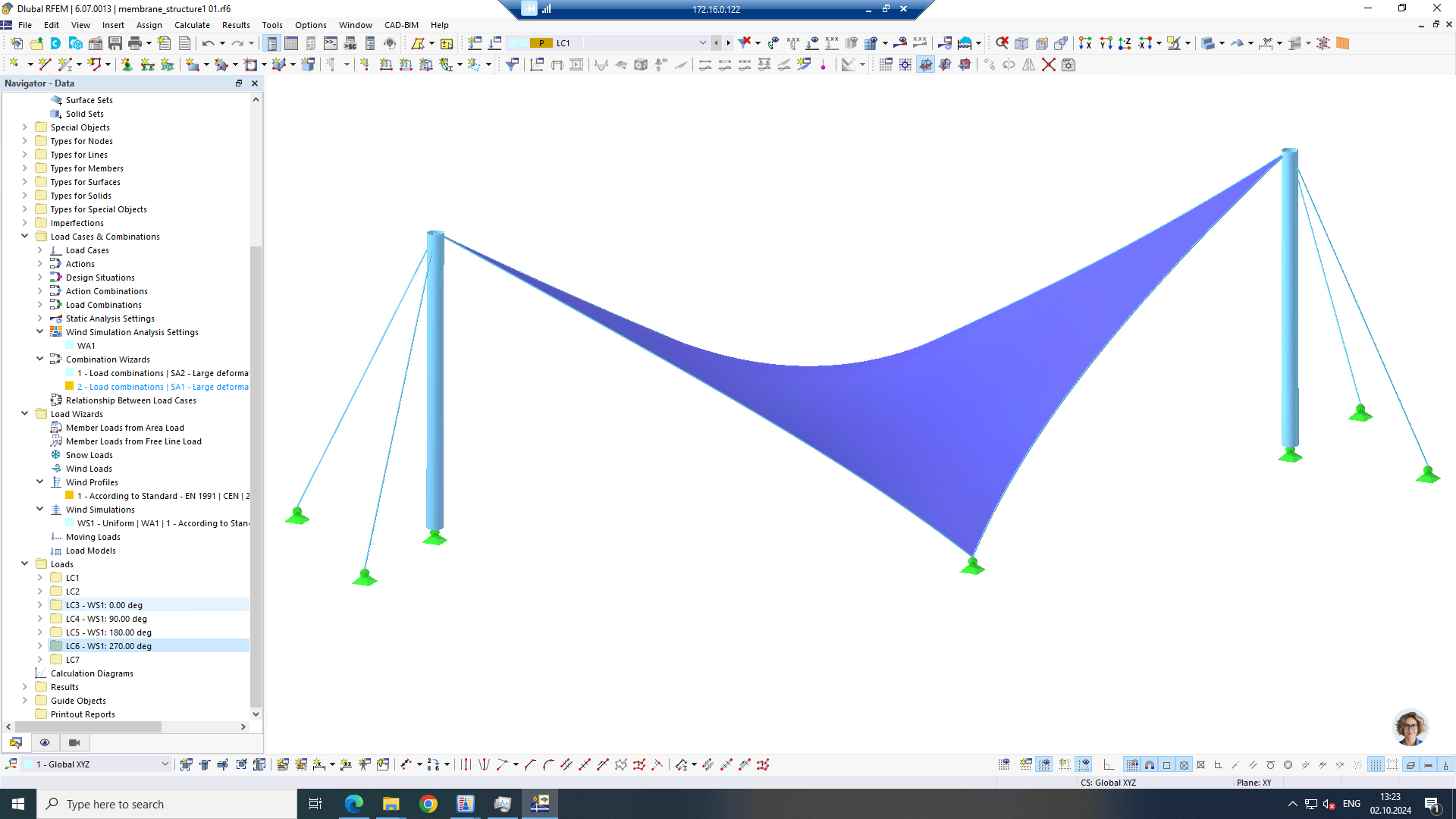Viewport: 1456px width, 819px height.
Task: Open the Results menu item
Action: [x=235, y=24]
